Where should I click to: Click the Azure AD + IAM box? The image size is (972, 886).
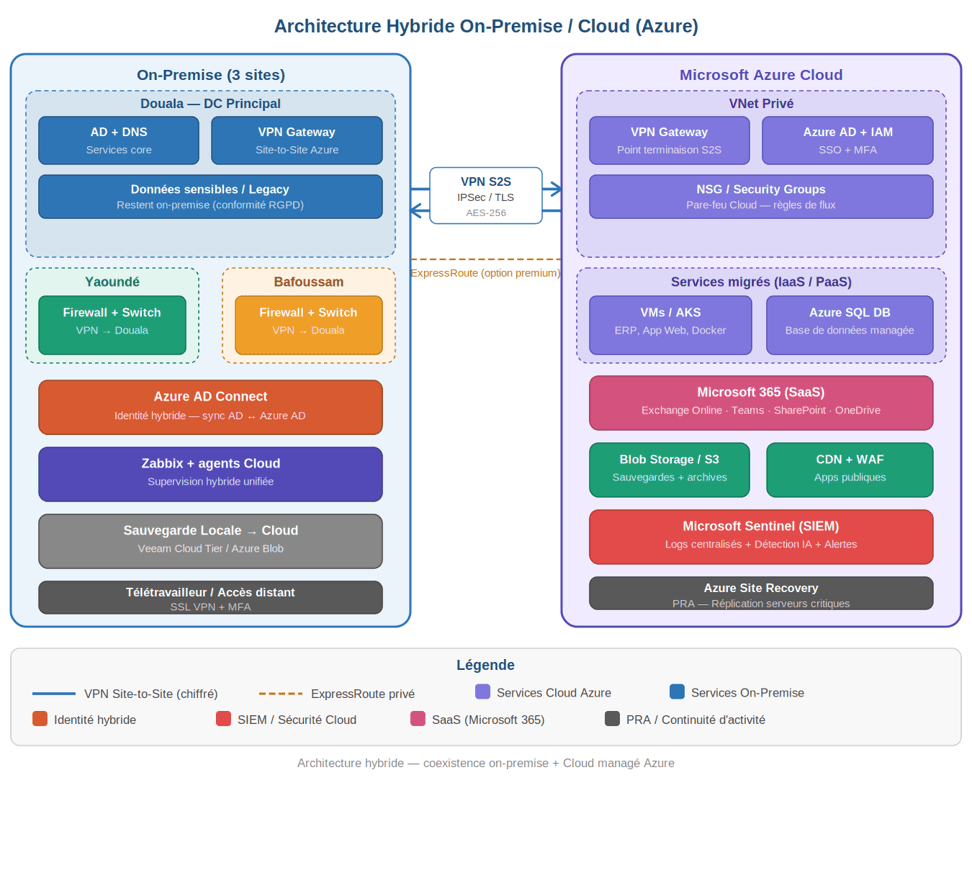[847, 140]
